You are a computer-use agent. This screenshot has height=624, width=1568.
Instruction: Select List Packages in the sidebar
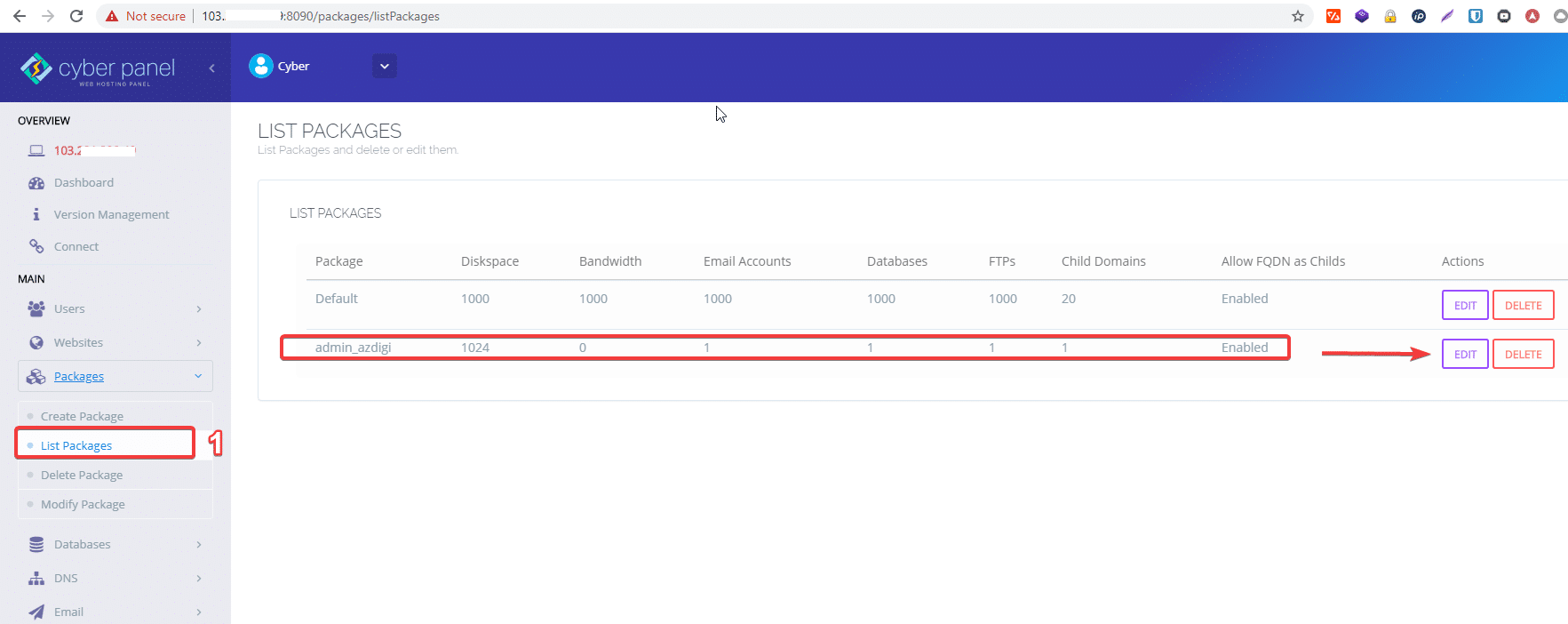pyautogui.click(x=76, y=445)
